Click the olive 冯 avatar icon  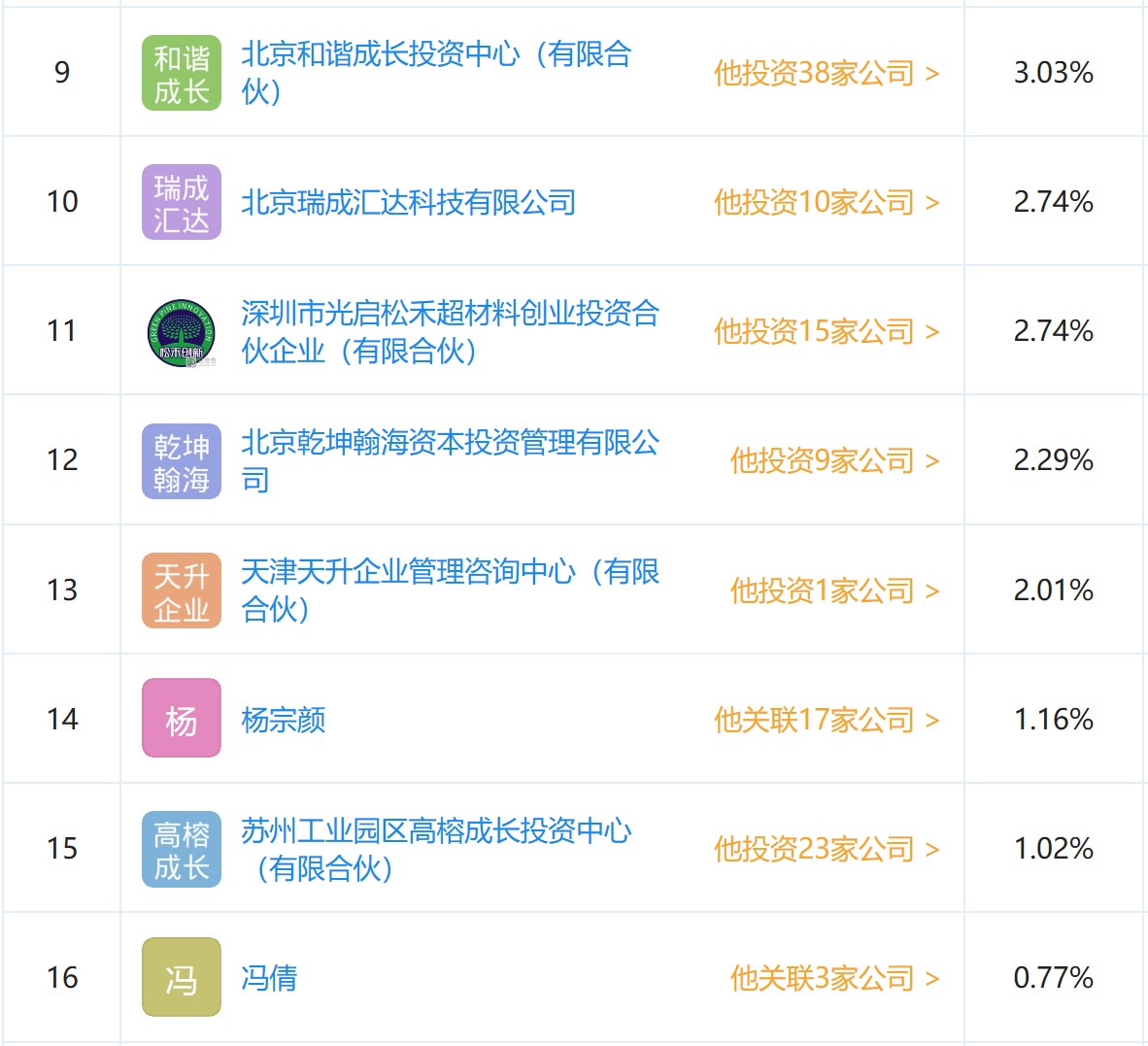click(x=182, y=978)
